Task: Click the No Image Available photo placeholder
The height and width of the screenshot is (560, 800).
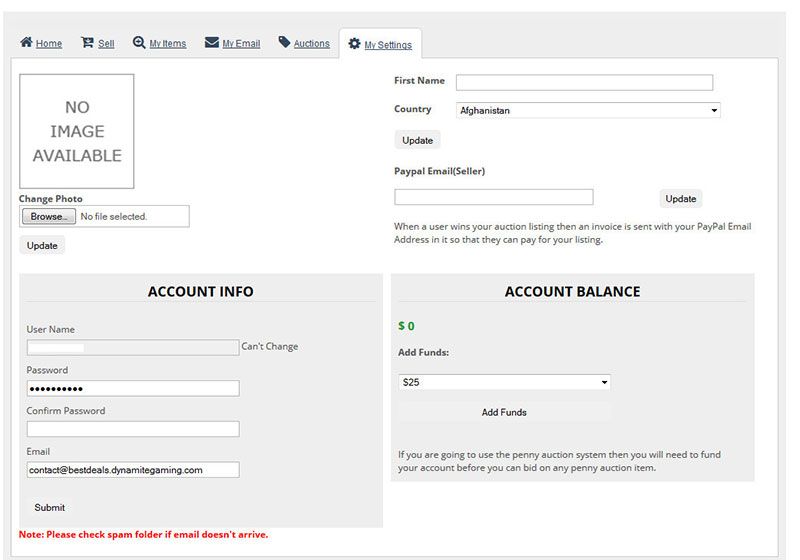Action: (x=77, y=131)
